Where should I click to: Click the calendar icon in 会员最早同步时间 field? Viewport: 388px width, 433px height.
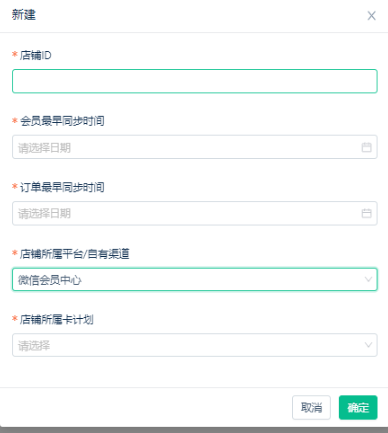tap(366, 147)
